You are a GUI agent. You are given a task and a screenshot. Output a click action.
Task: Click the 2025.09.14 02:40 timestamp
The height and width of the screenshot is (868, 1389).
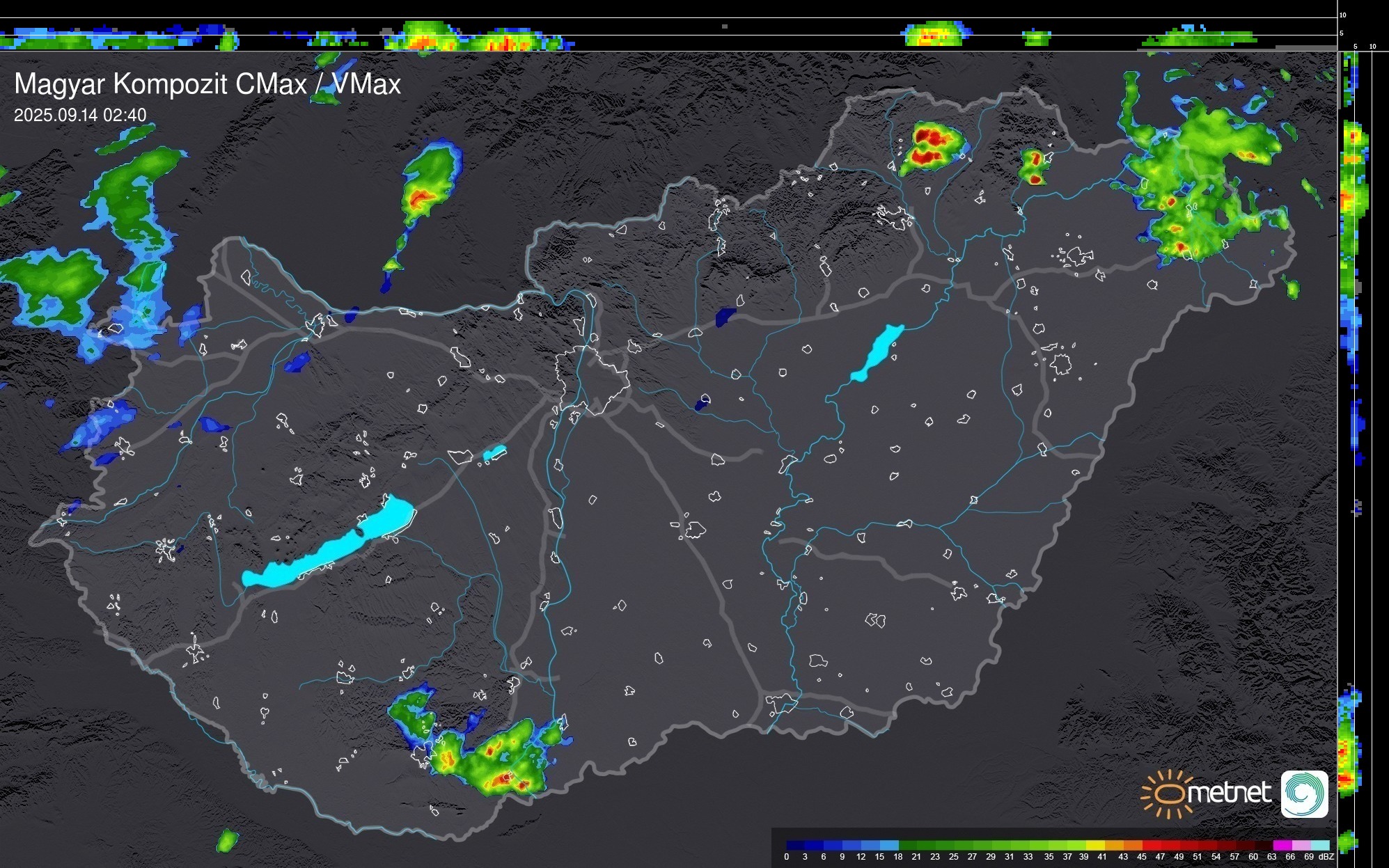[x=80, y=115]
